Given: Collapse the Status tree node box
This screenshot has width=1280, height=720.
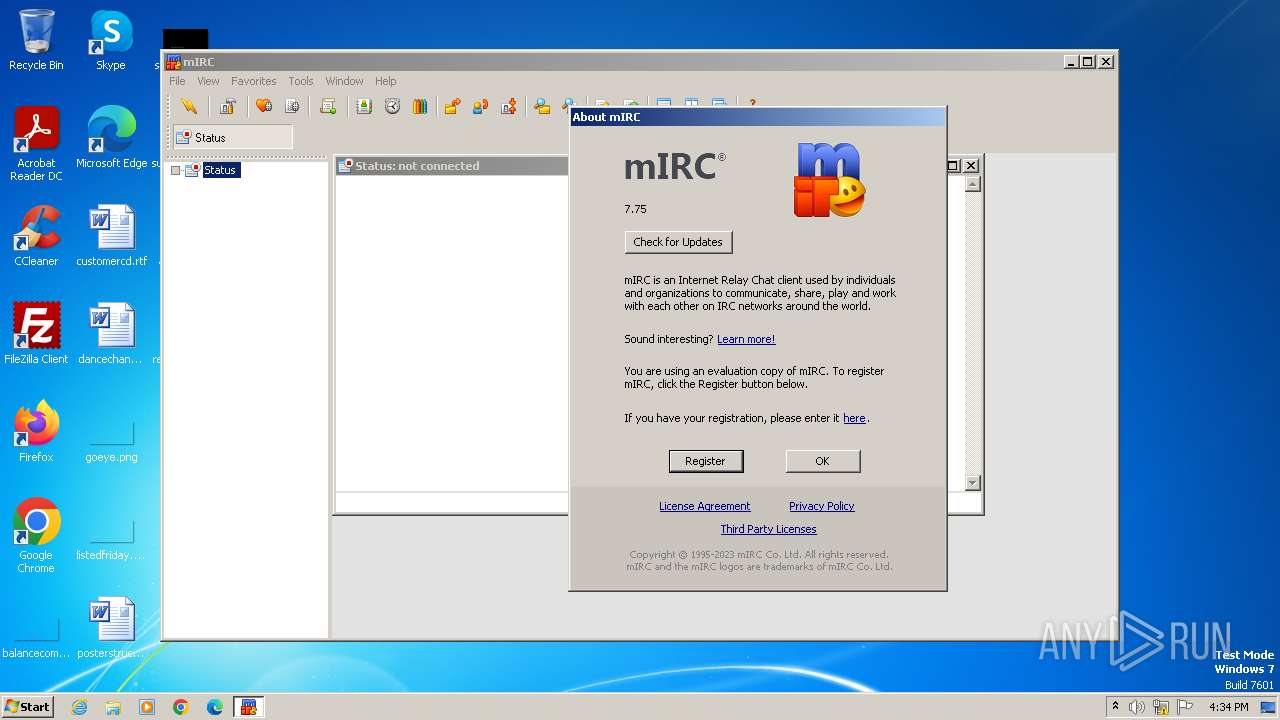Looking at the screenshot, I should tap(176, 170).
